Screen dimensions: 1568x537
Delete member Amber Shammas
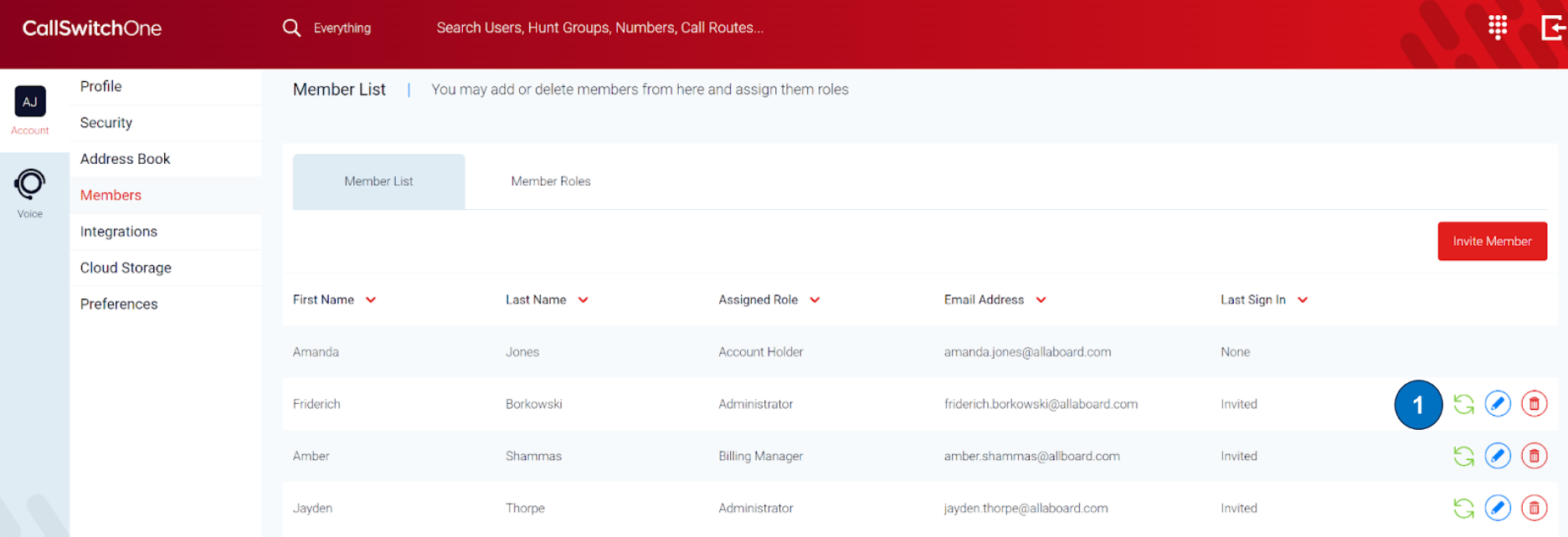tap(1534, 456)
